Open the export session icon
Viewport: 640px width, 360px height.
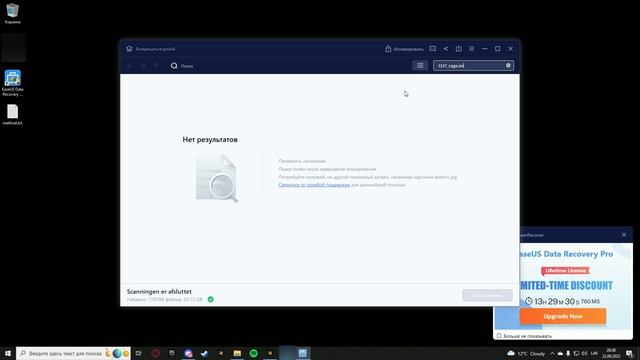[459, 49]
